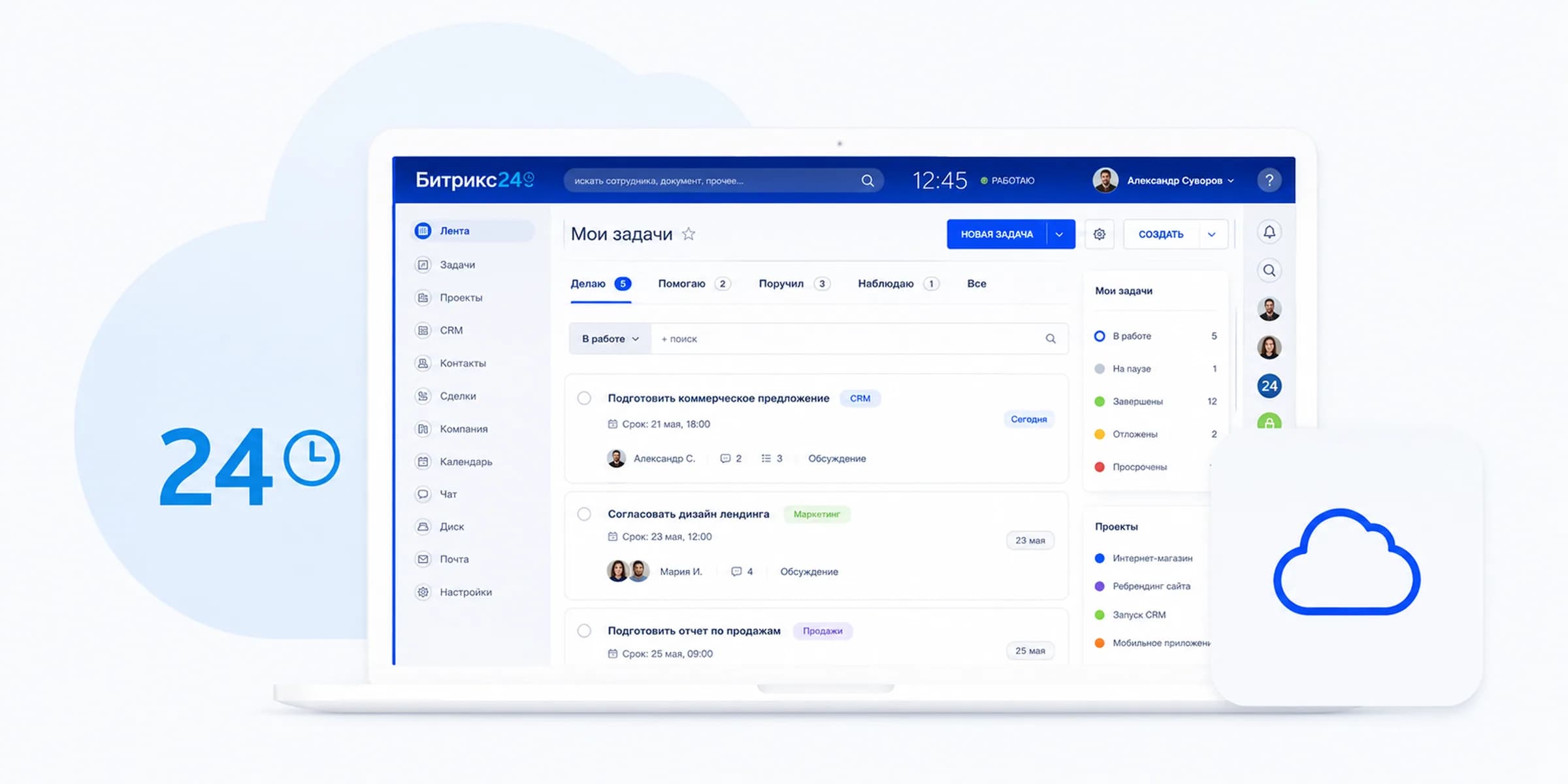Open comments icon on дизайн лендинга task
Image resolution: width=1568 pixels, height=784 pixels.
pyautogui.click(x=736, y=572)
